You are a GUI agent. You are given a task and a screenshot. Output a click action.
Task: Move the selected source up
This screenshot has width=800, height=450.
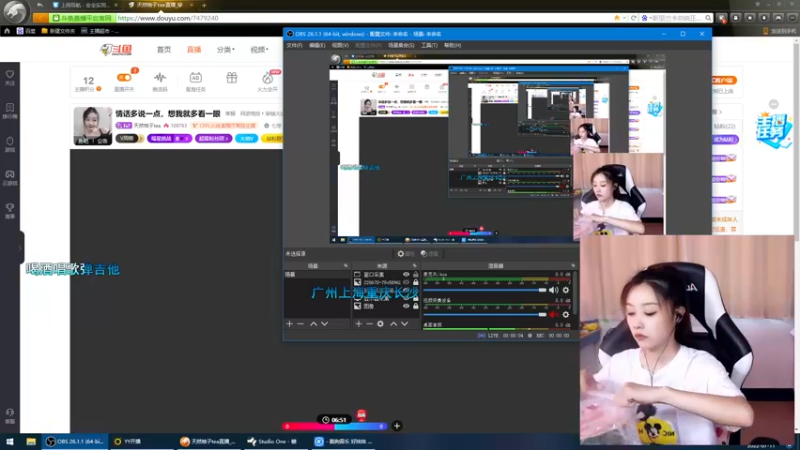click(x=393, y=324)
